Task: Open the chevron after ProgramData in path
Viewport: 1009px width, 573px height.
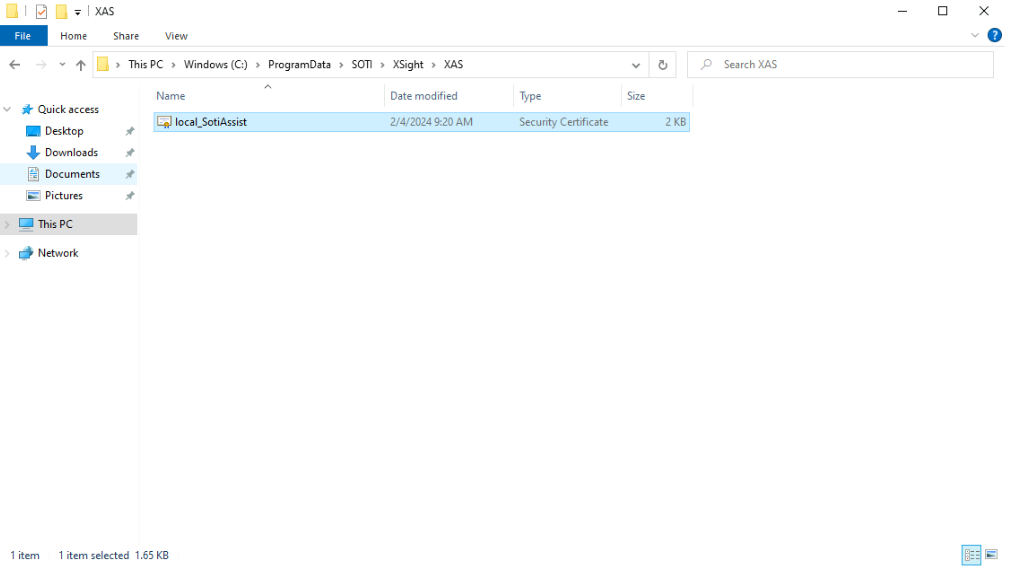Action: point(341,64)
